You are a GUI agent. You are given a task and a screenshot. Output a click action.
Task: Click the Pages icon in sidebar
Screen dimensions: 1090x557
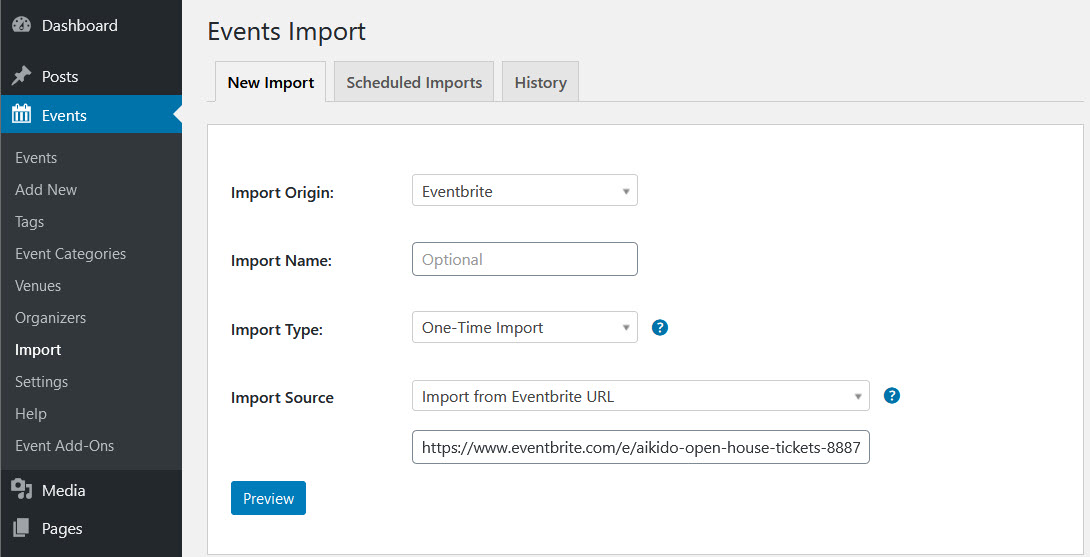[21, 528]
